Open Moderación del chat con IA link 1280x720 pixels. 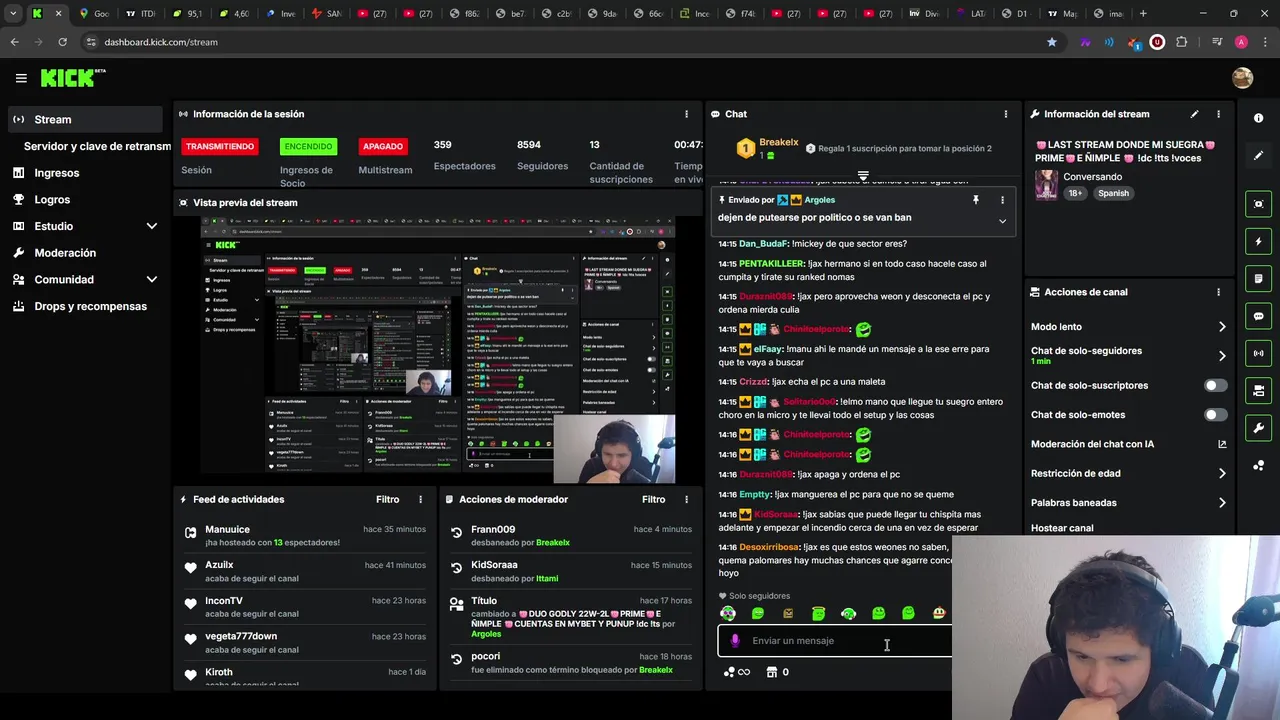[1128, 444]
